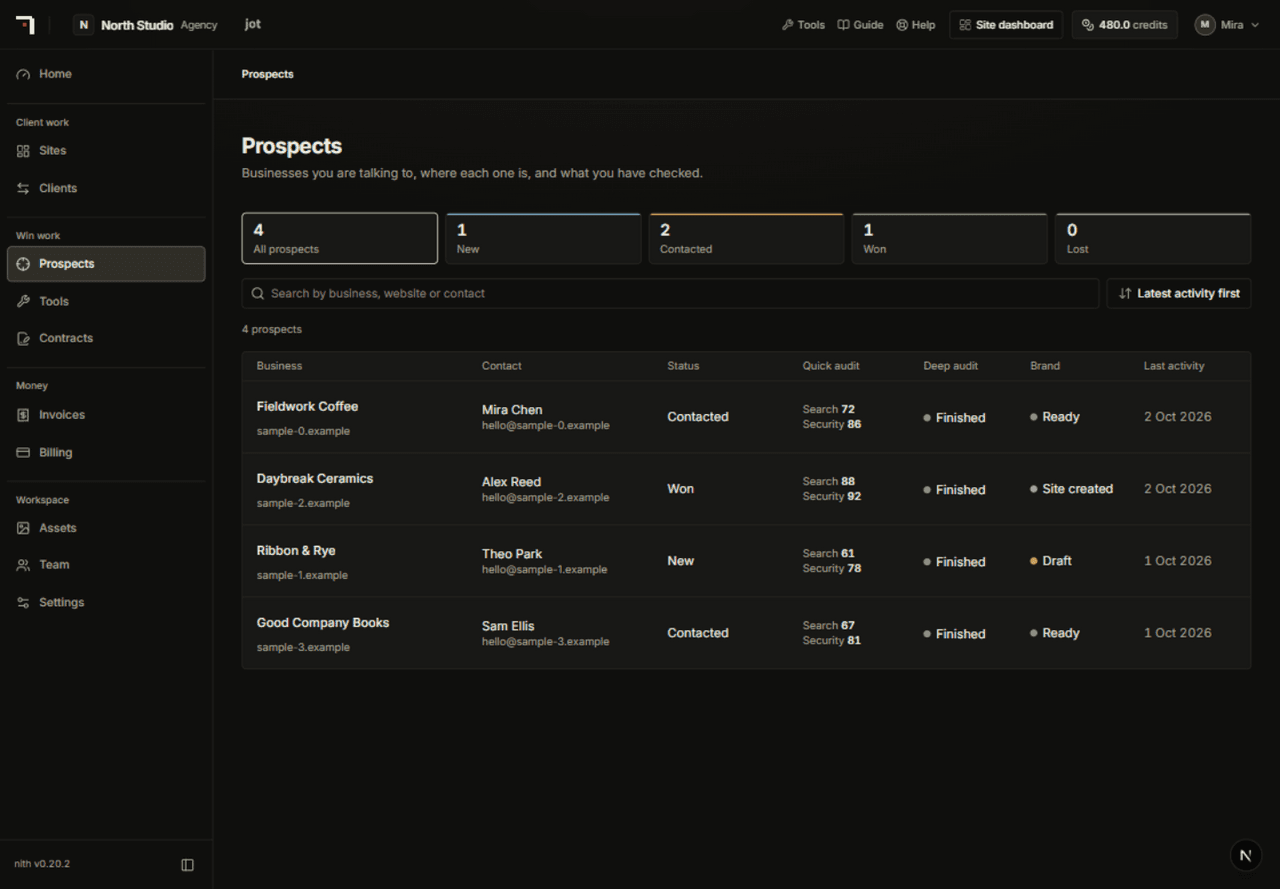Click the wrench Tools link in the top bar
This screenshot has height=889, width=1280.
(803, 25)
